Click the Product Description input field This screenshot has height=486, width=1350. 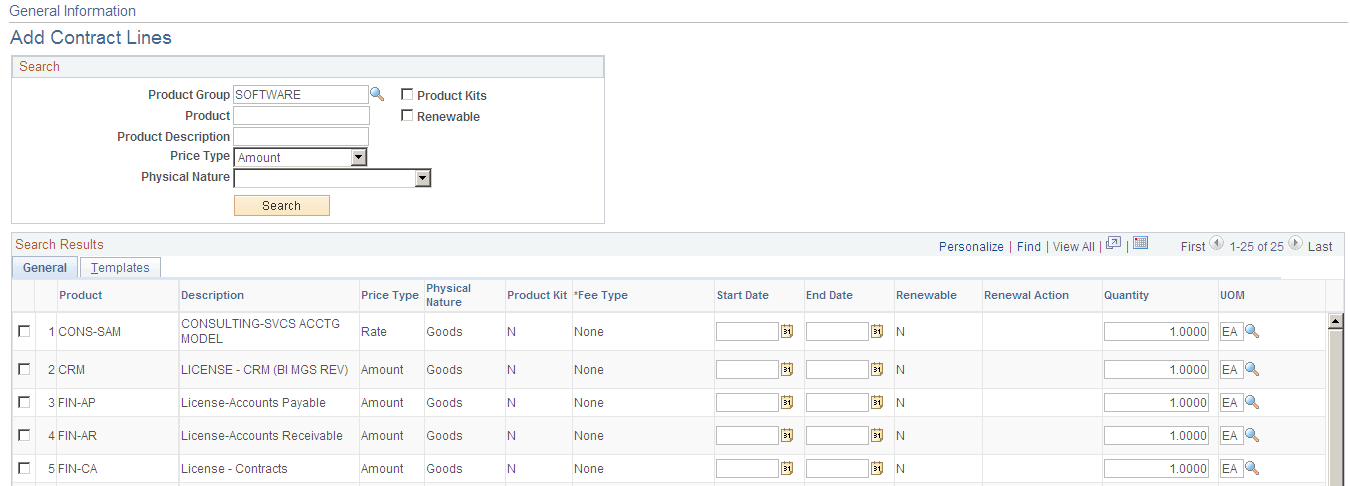[x=301, y=136]
